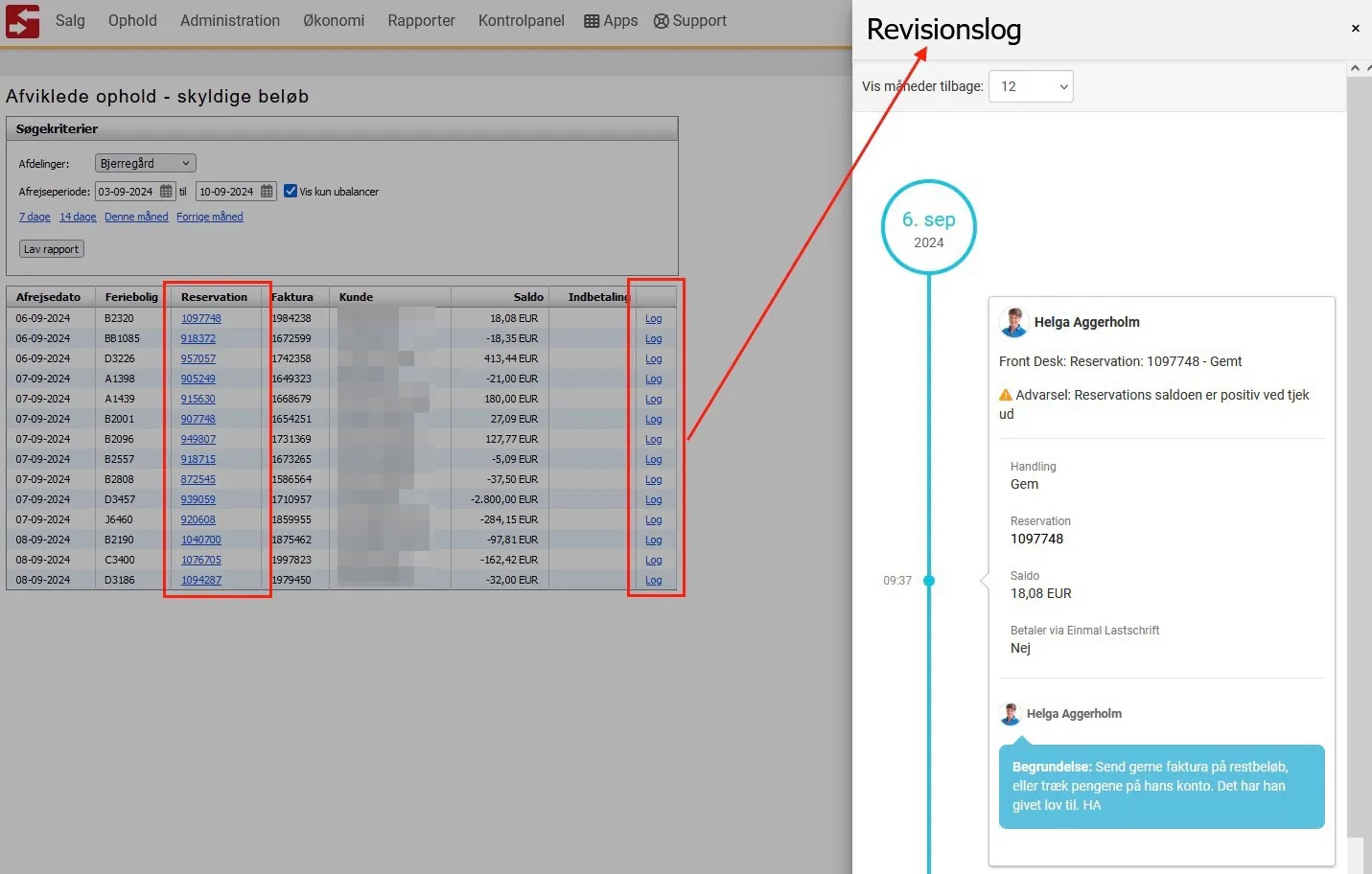Open reservation 872545 link
1372x874 pixels.
click(x=198, y=480)
